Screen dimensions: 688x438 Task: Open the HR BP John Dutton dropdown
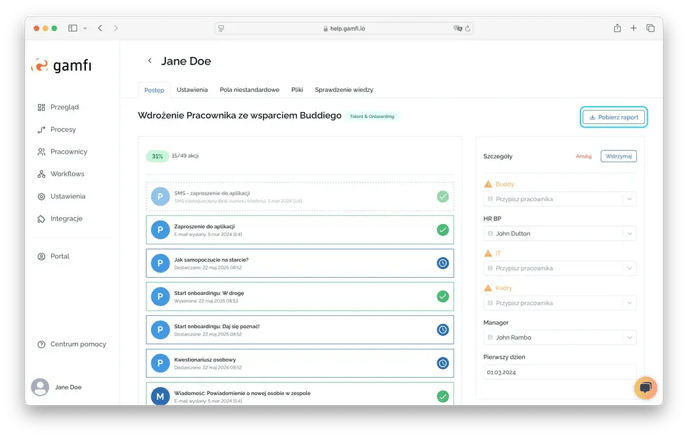pos(559,233)
